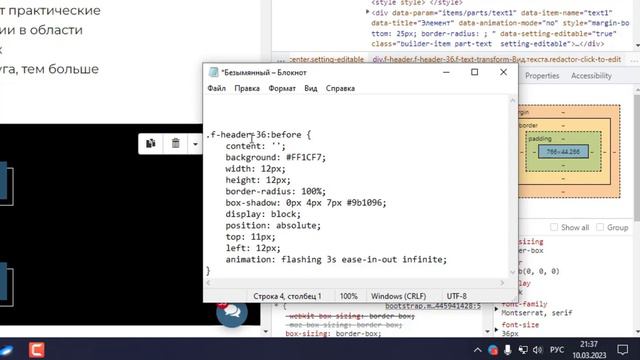Image resolution: width=640 pixels, height=360 pixels.
Task: Click the UTF-8 encoding status in Notepad
Action: tap(456, 296)
